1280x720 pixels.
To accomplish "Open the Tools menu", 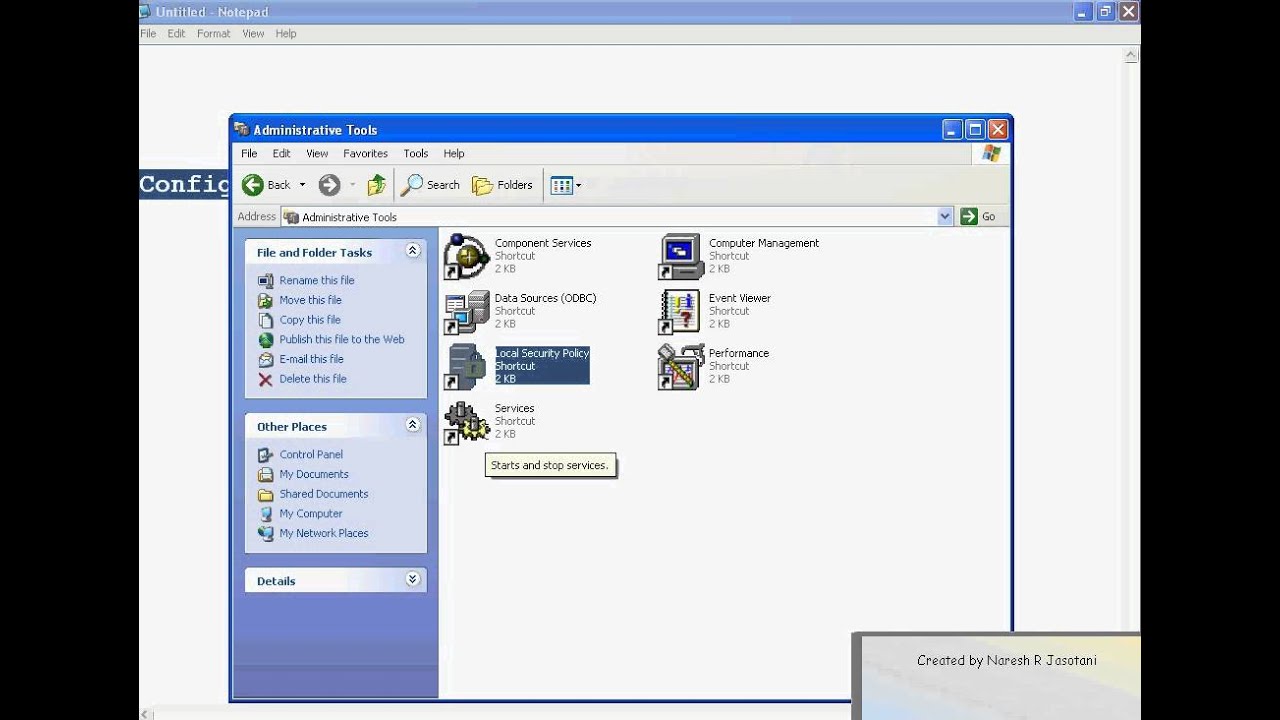I will coord(416,153).
